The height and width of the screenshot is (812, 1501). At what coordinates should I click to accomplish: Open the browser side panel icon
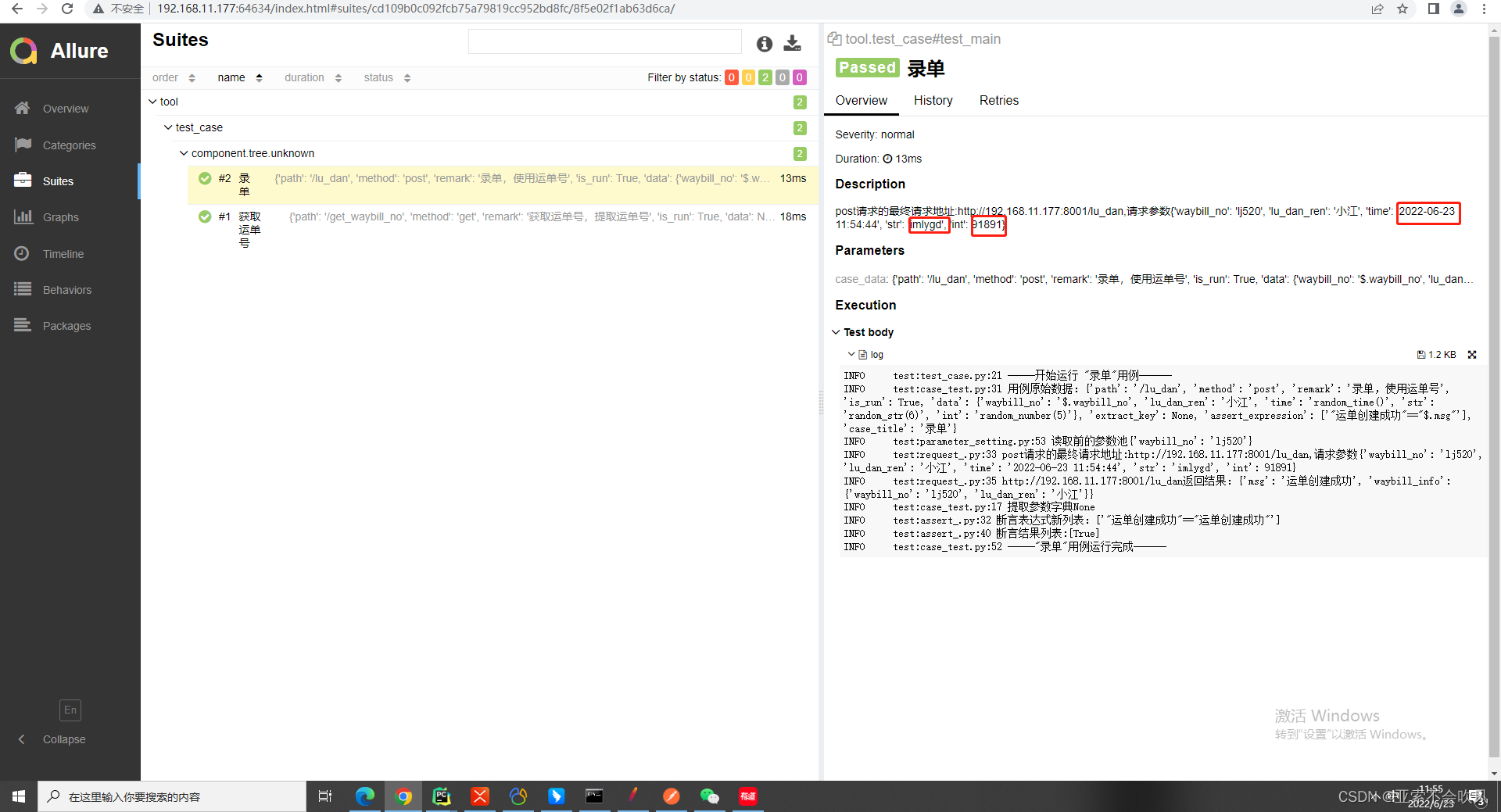(x=1433, y=9)
